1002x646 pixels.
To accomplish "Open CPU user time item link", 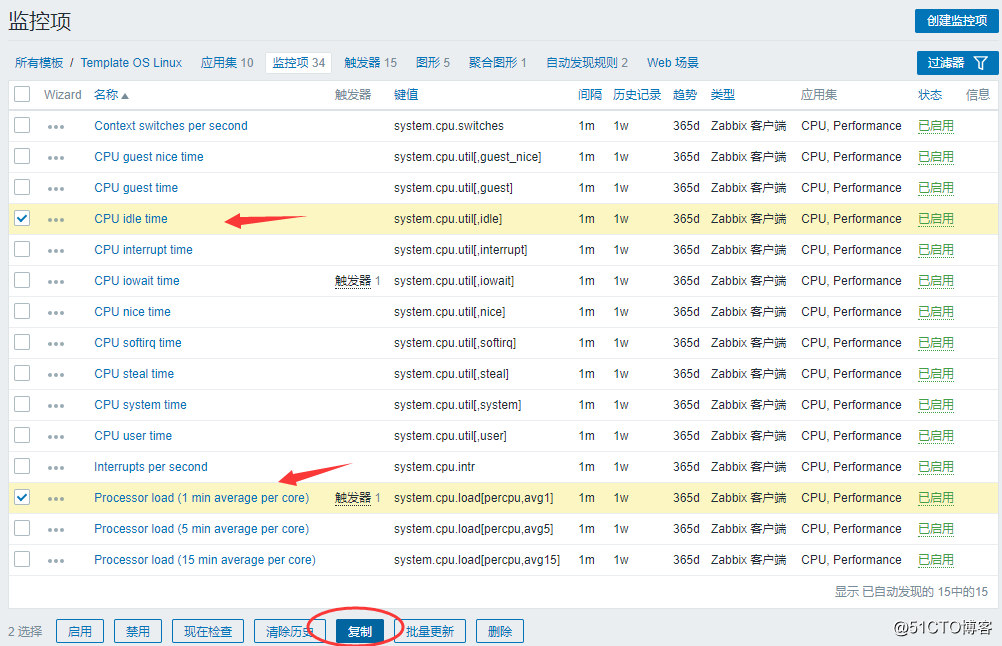I will 133,436.
